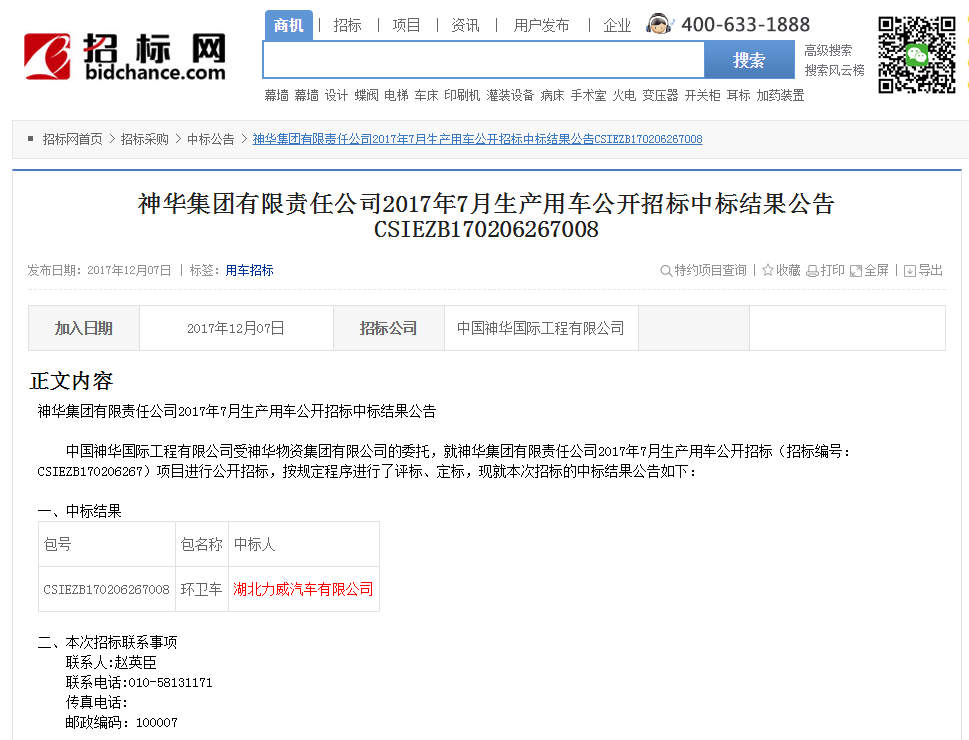Click the 环卫车 package name cell
The image size is (969, 740).
(x=201, y=589)
